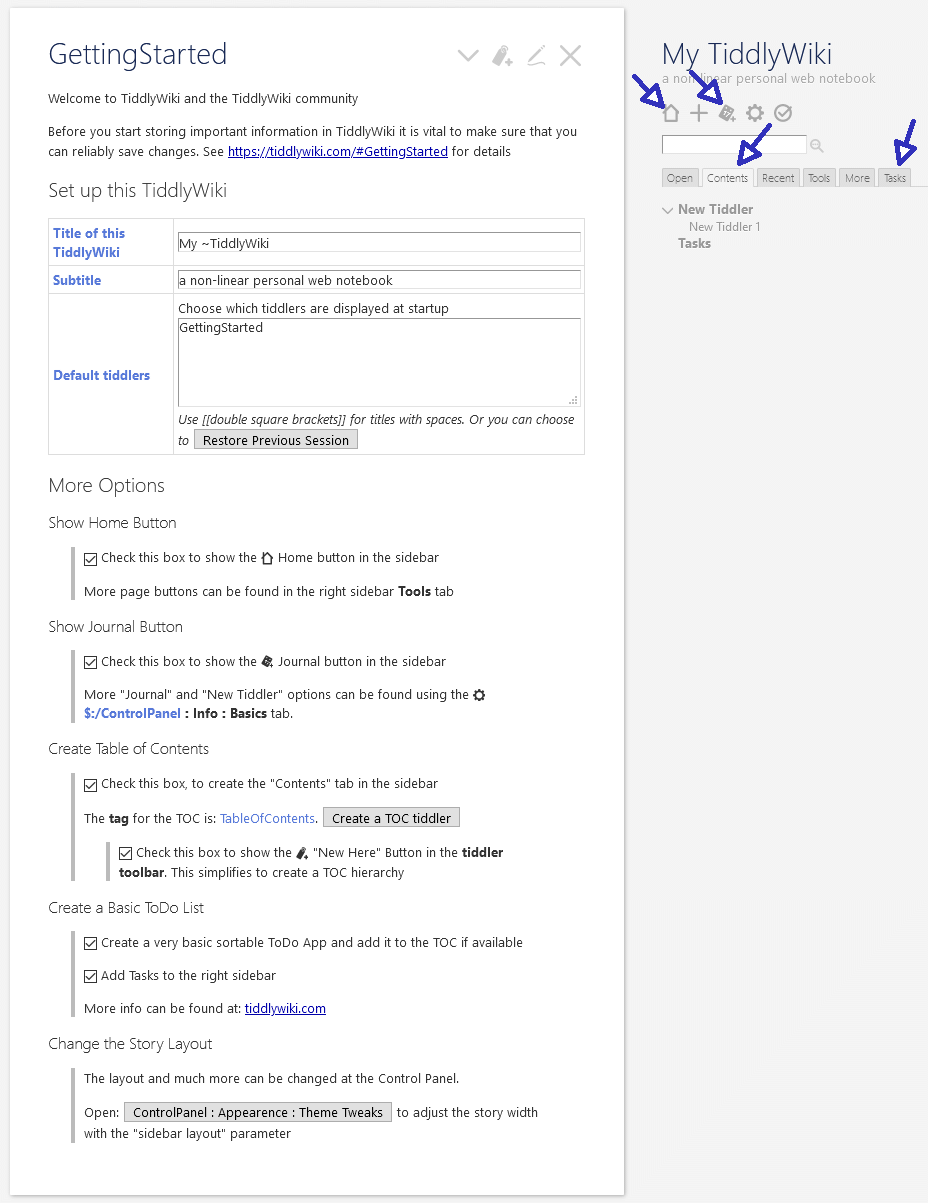The width and height of the screenshot is (928, 1203).
Task: Open the Title of this TiddlyWiki link
Action: 89,242
